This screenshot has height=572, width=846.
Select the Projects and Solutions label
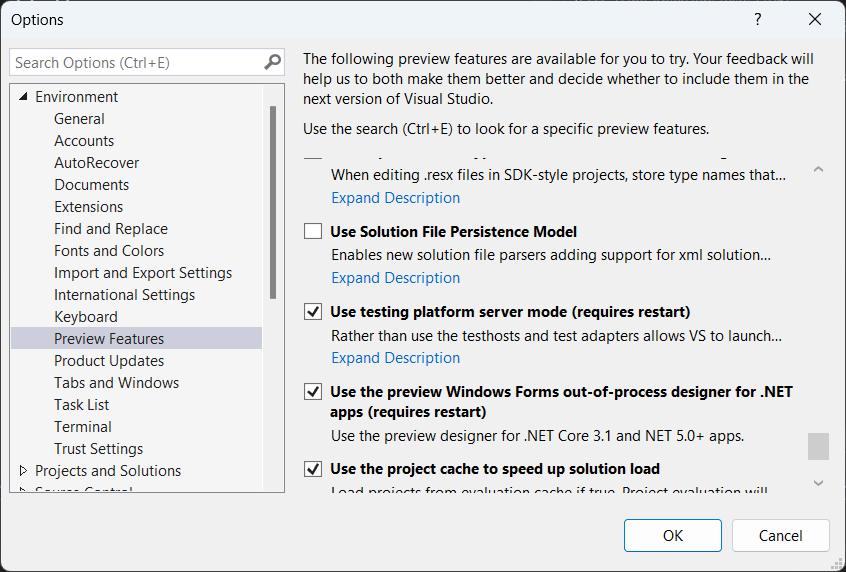coord(108,471)
